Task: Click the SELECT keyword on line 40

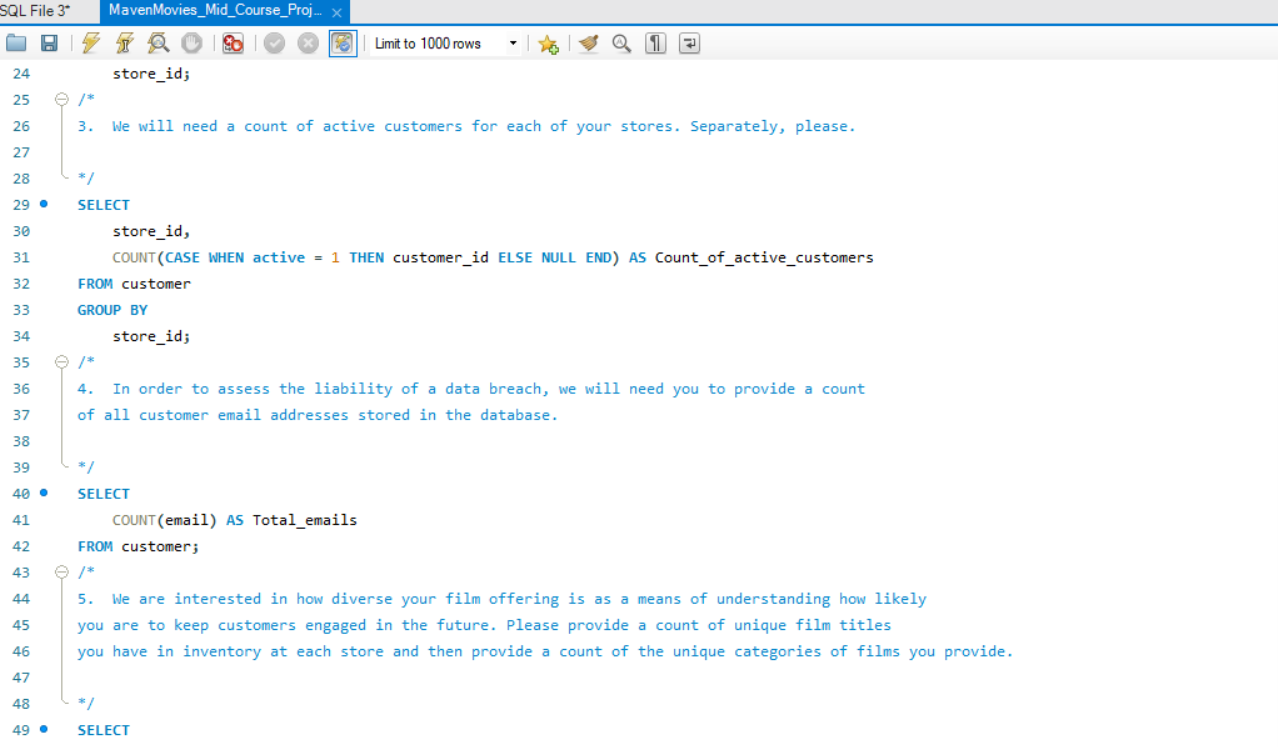Action: [x=104, y=494]
